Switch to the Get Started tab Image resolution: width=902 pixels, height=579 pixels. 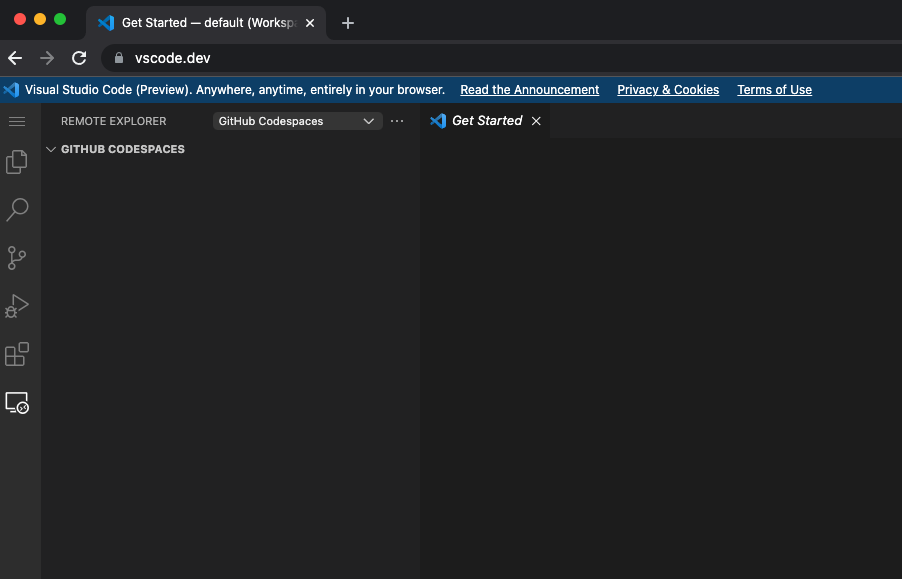(x=486, y=120)
